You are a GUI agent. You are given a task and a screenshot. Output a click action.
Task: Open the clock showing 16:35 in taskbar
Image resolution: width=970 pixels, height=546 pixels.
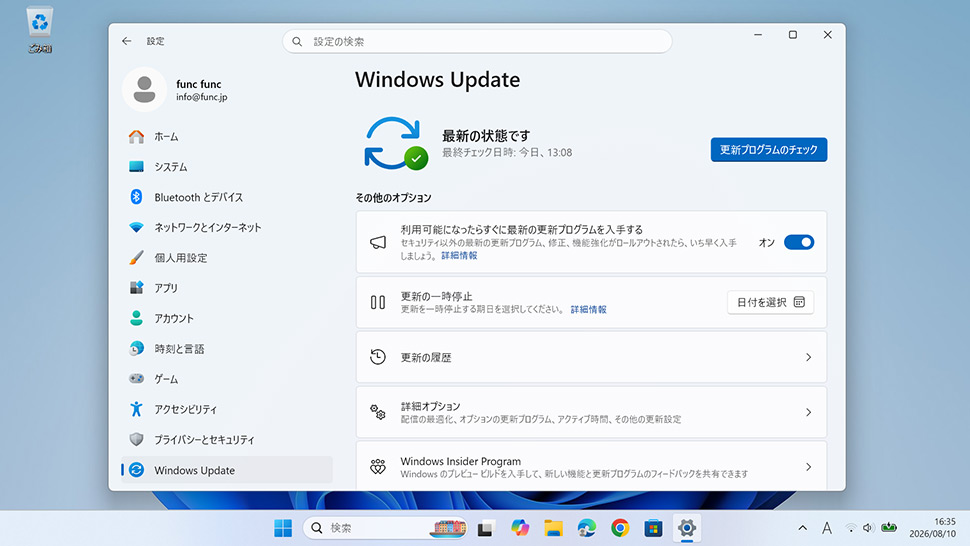[932, 527]
